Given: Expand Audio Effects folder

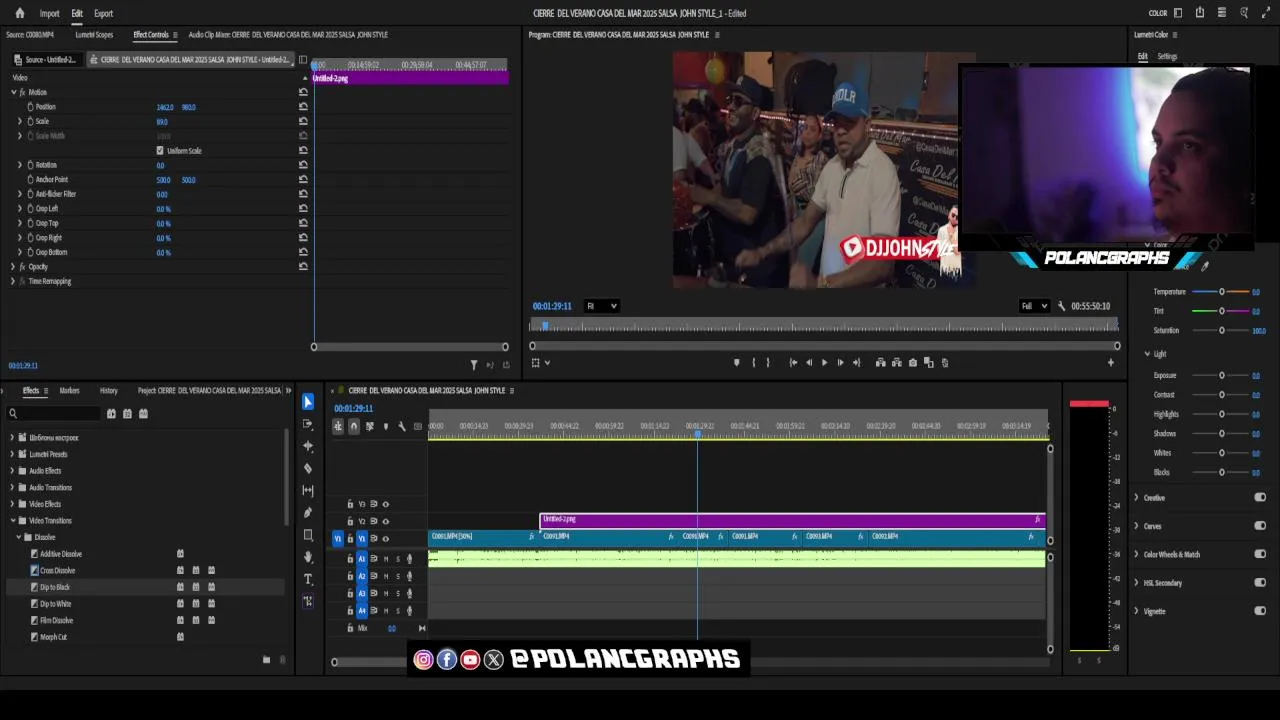Looking at the screenshot, I should (12, 471).
